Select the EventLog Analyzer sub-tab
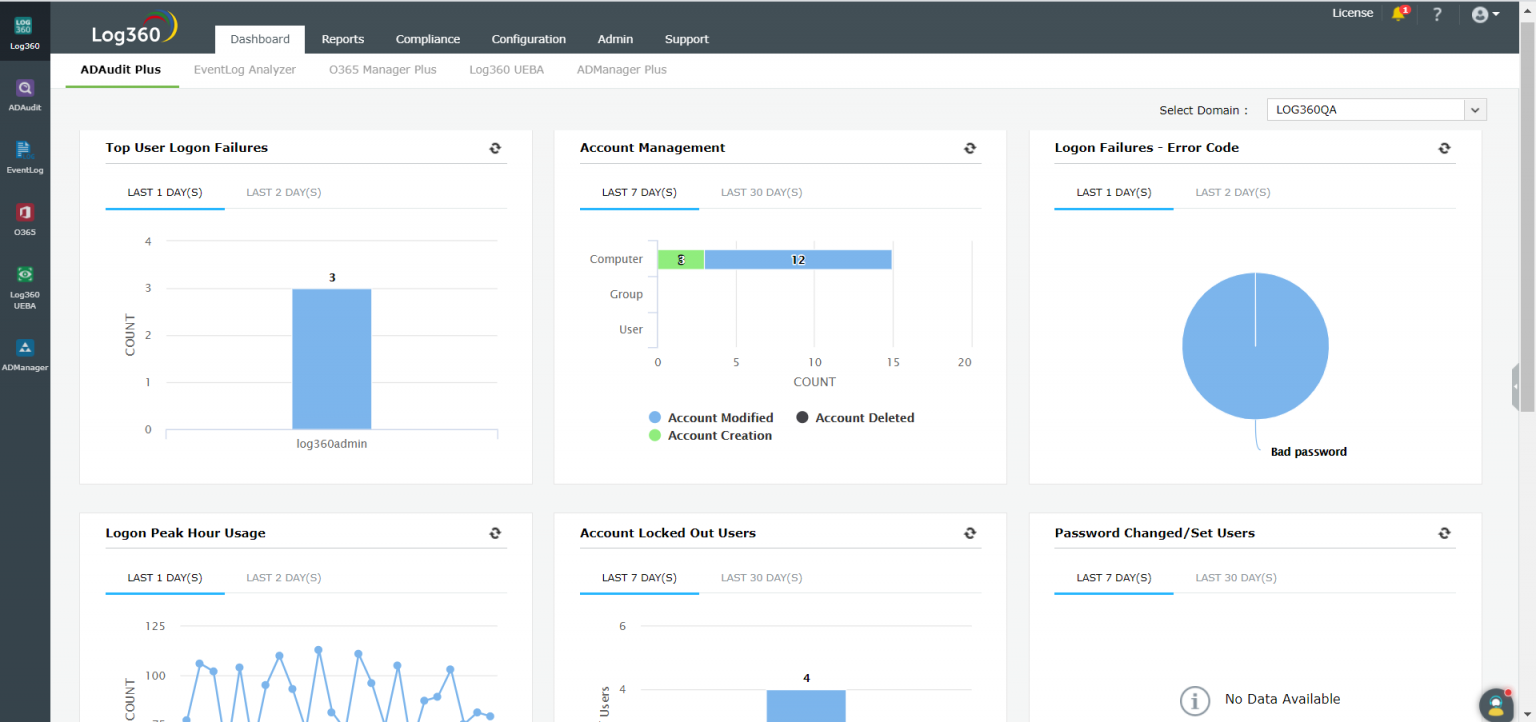Screen dimensions: 1536x722 point(245,70)
